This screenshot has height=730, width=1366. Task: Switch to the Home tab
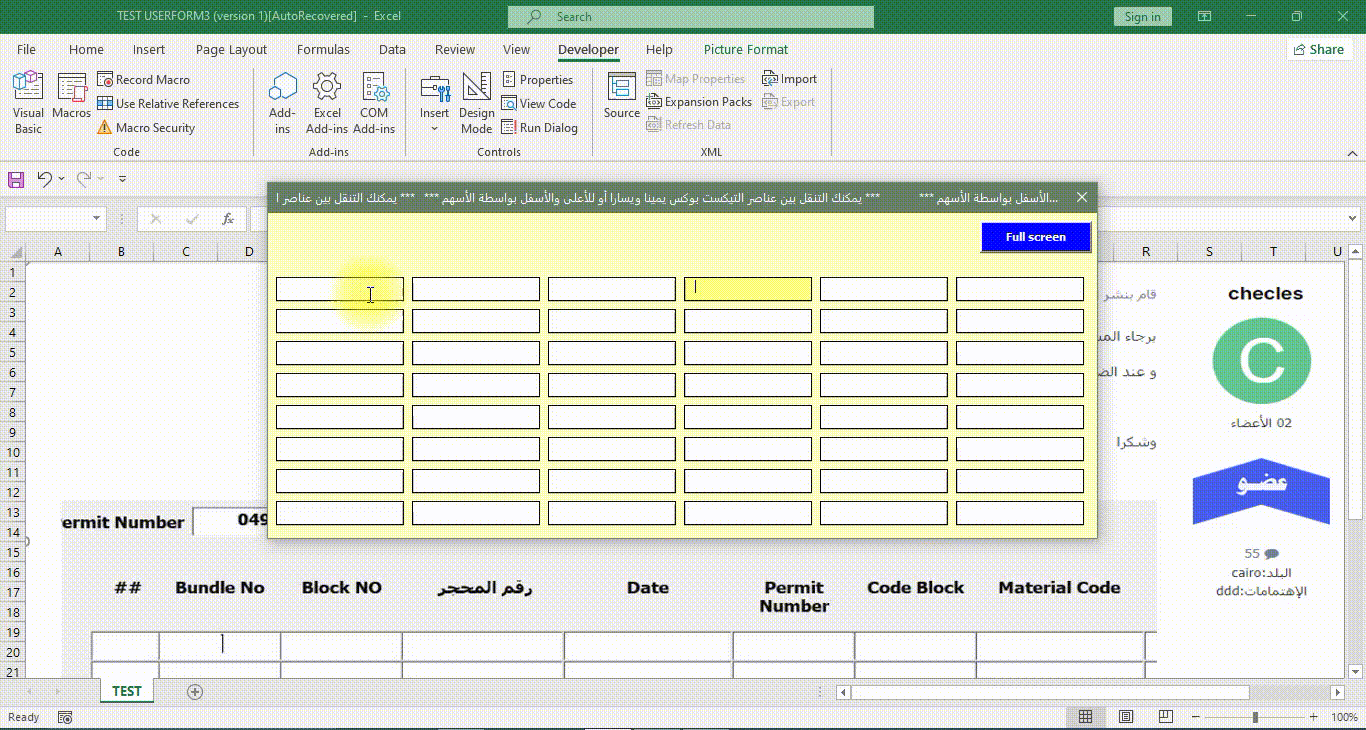pyautogui.click(x=86, y=49)
